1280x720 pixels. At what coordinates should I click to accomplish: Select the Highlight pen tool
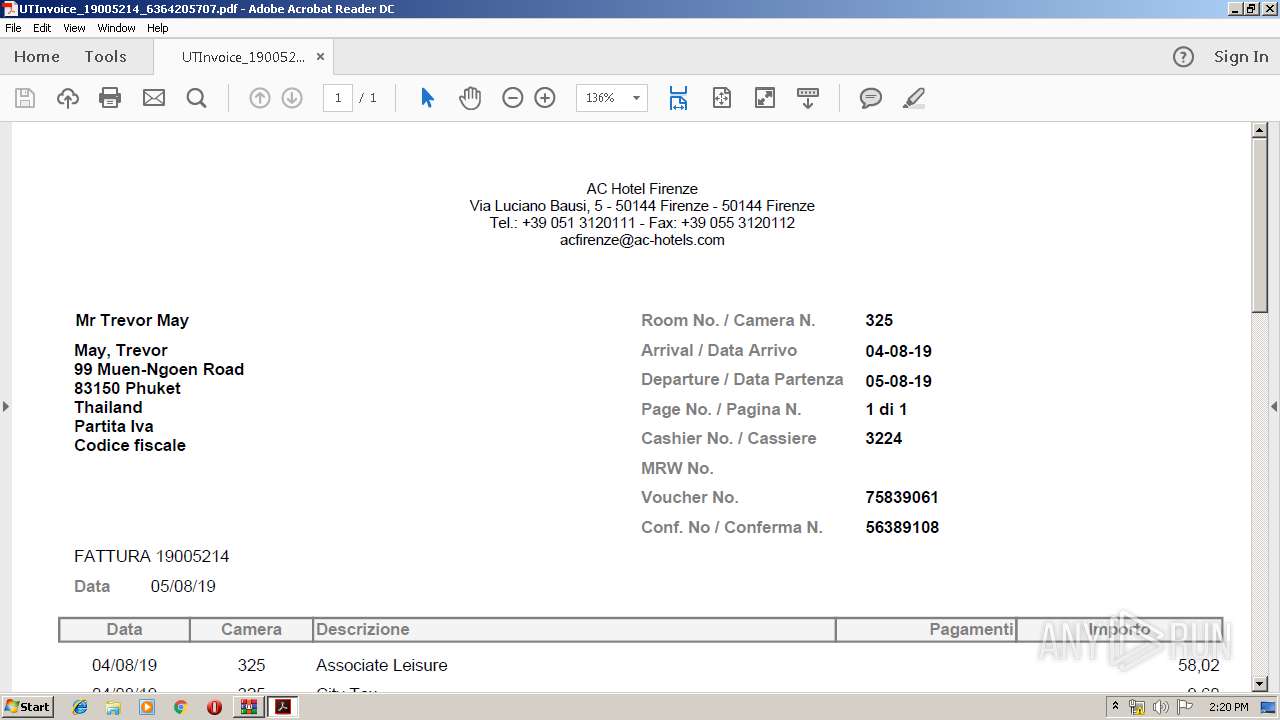(x=913, y=98)
